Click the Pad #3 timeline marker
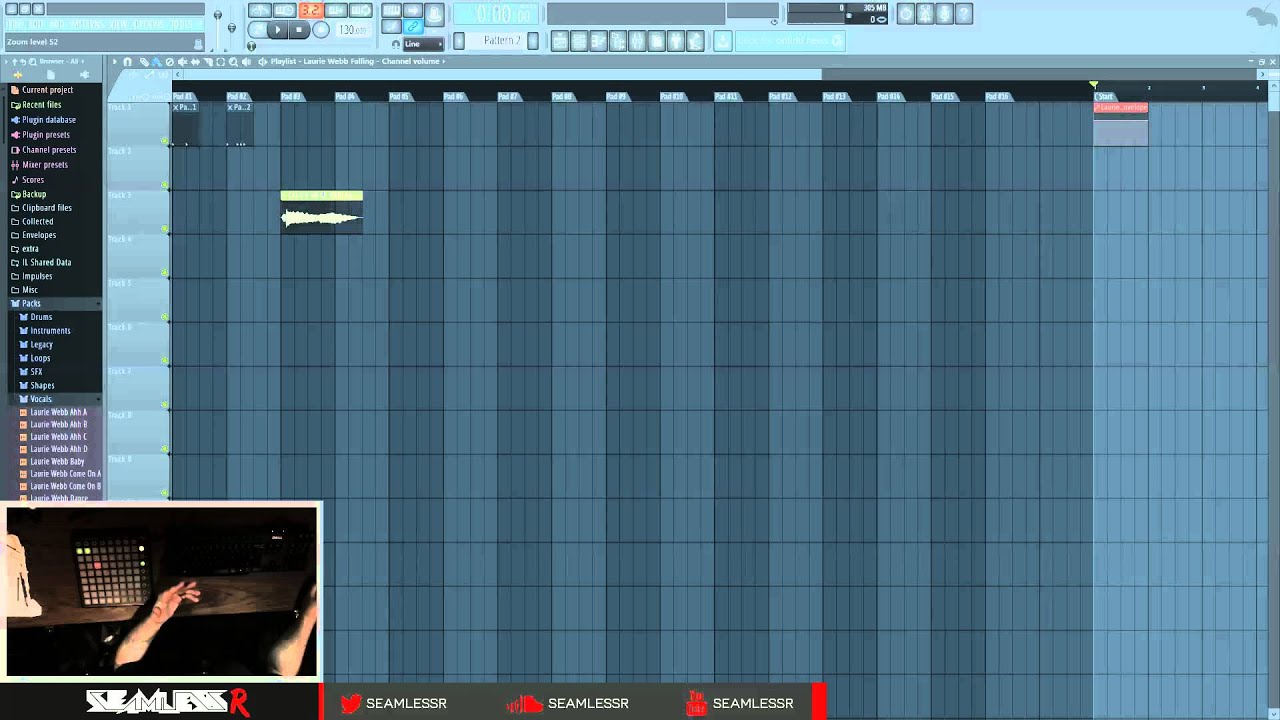 click(291, 97)
